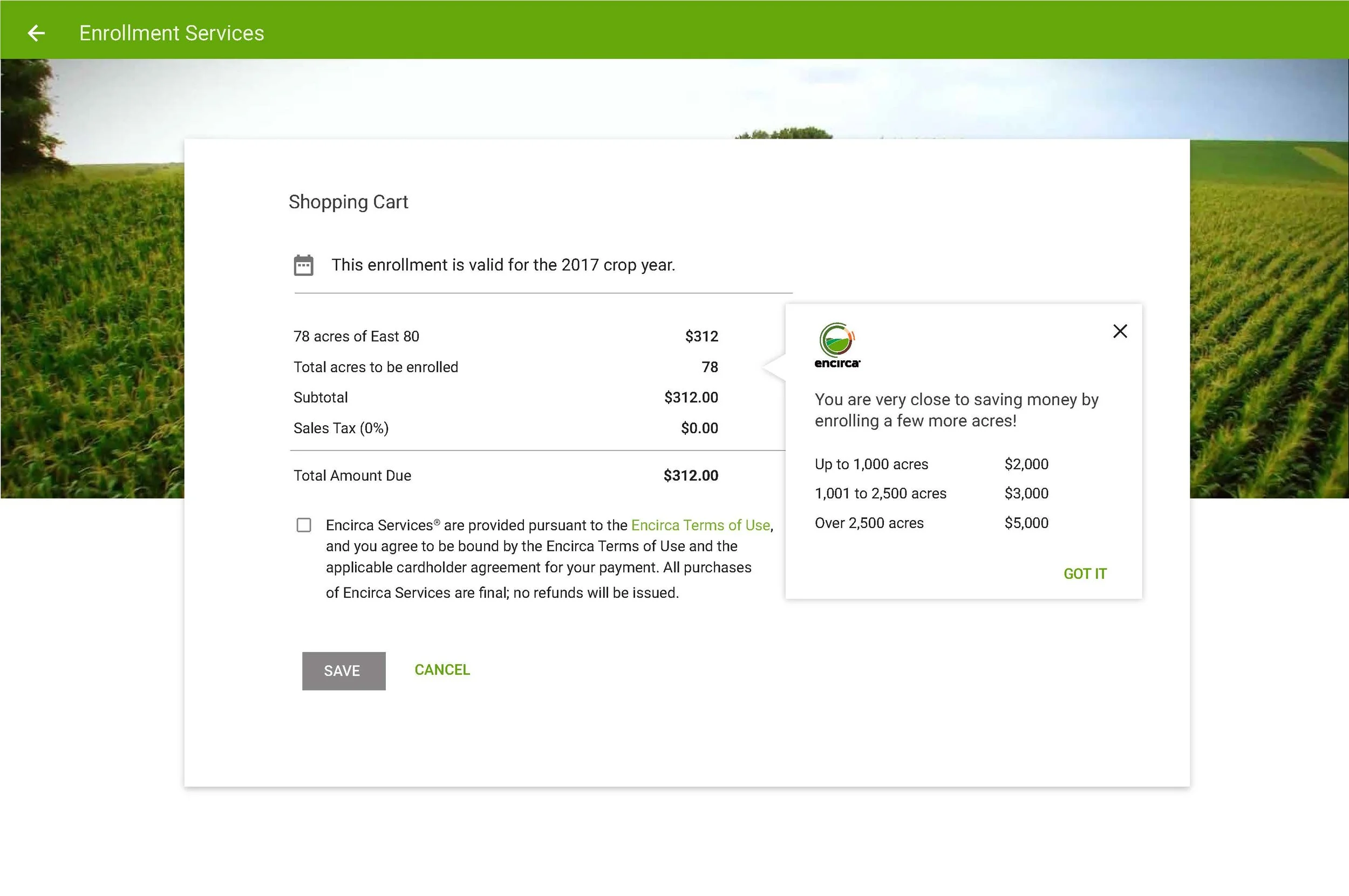Click '1,001 to 2,500 acres' pricing row
The image size is (1349, 896).
click(932, 493)
